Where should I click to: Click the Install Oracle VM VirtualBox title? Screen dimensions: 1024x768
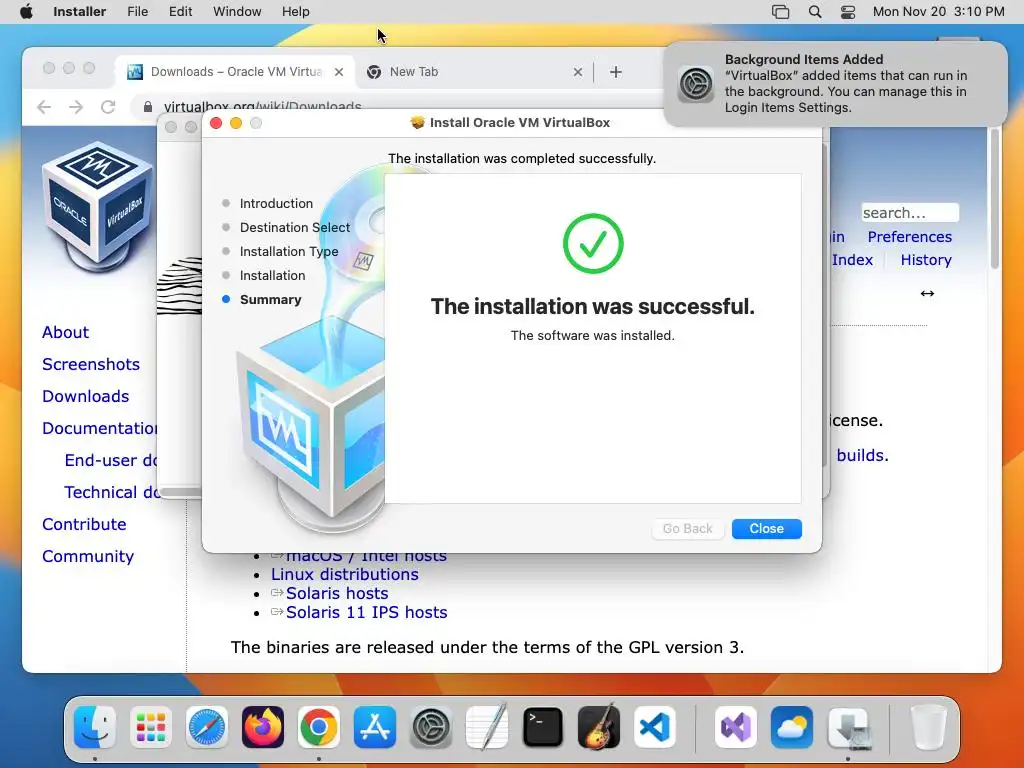pos(520,123)
